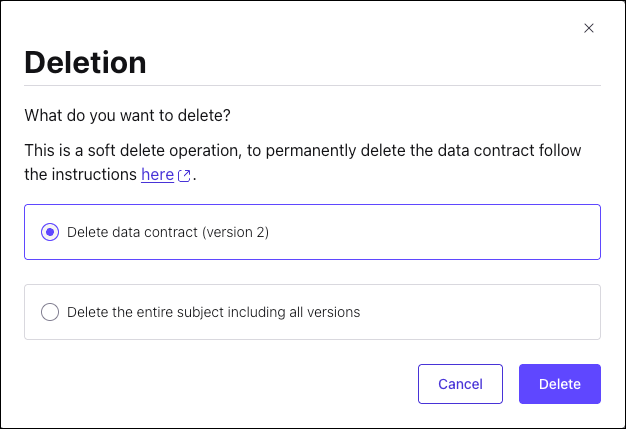Select the 'Delete data contract (version 2)' radio button
The height and width of the screenshot is (429, 626).
[x=50, y=232]
